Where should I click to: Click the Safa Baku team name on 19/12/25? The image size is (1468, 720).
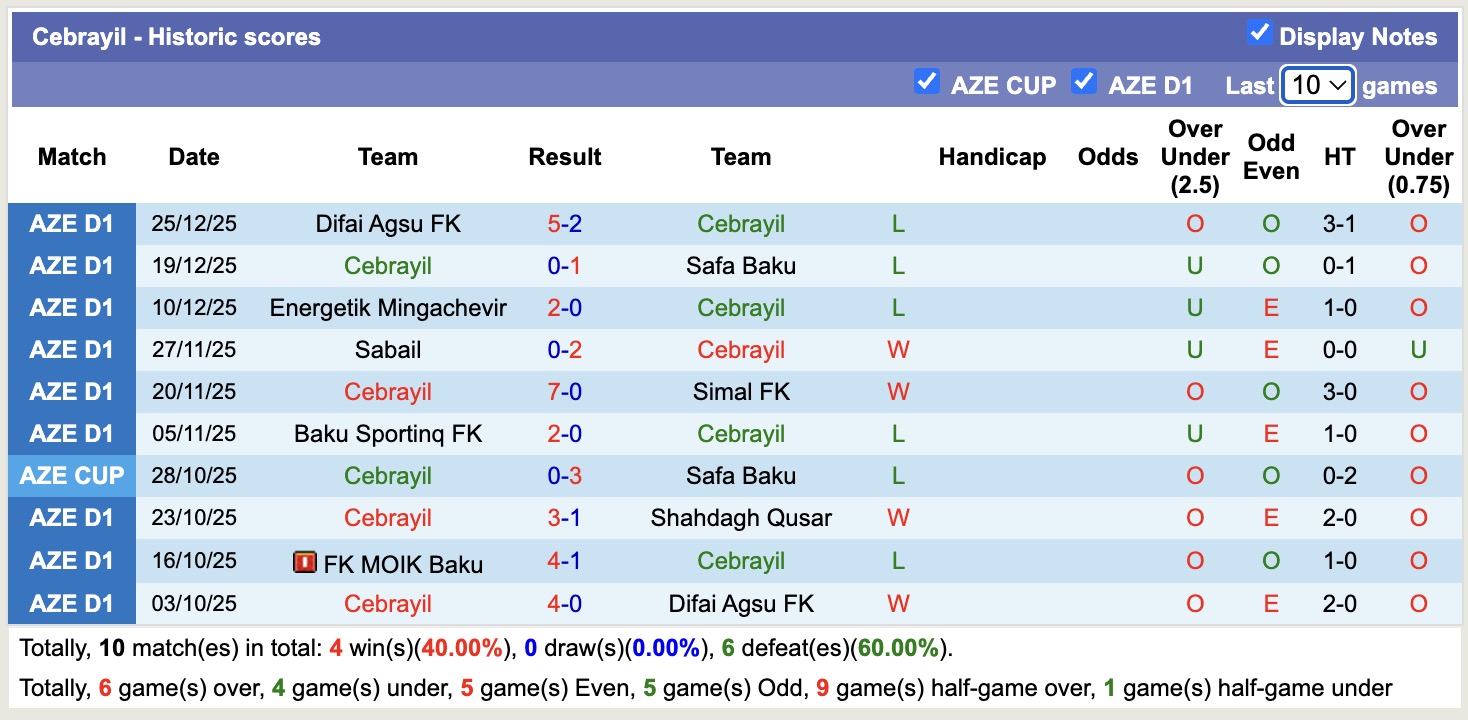coord(741,266)
